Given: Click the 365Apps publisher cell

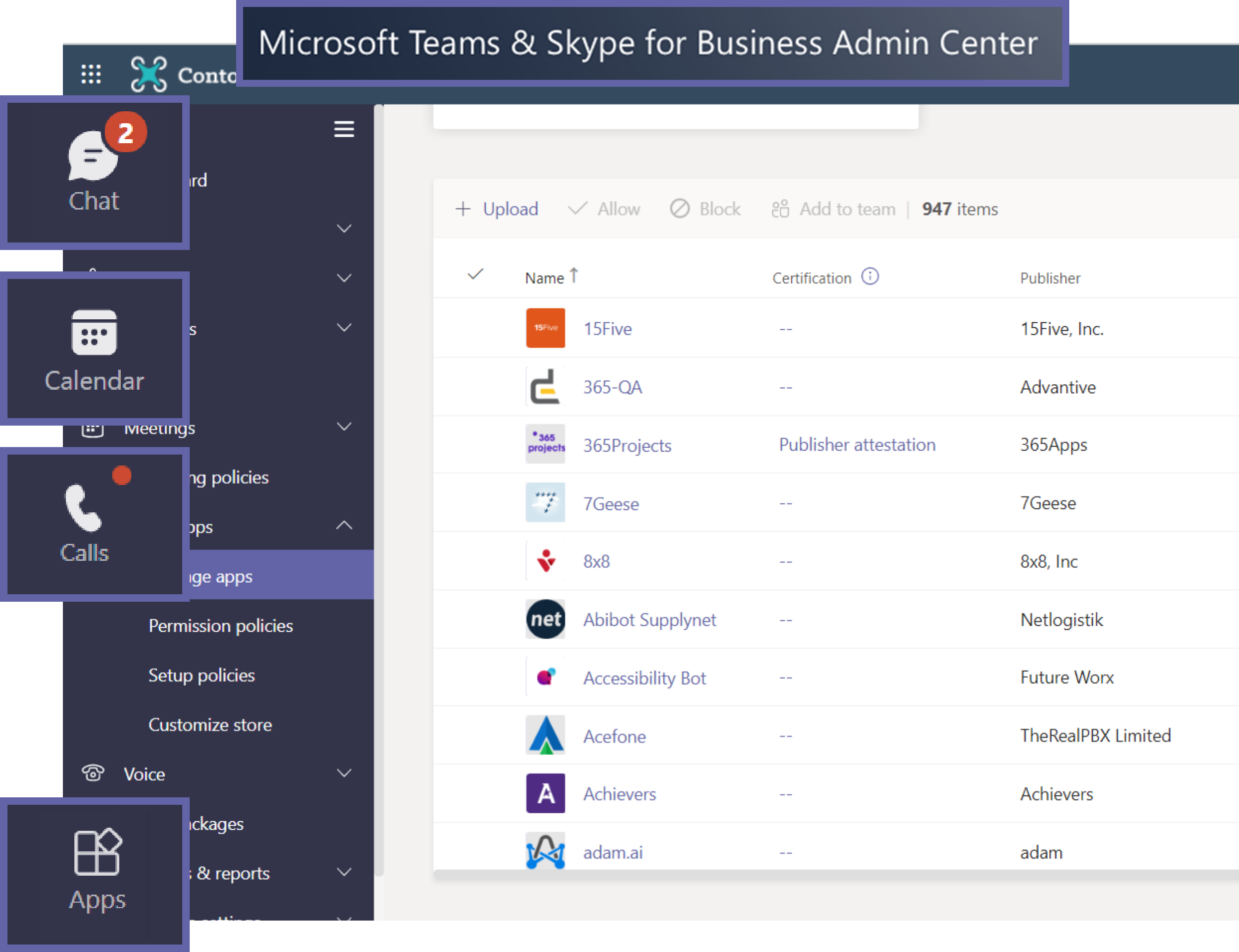Looking at the screenshot, I should 1054,445.
